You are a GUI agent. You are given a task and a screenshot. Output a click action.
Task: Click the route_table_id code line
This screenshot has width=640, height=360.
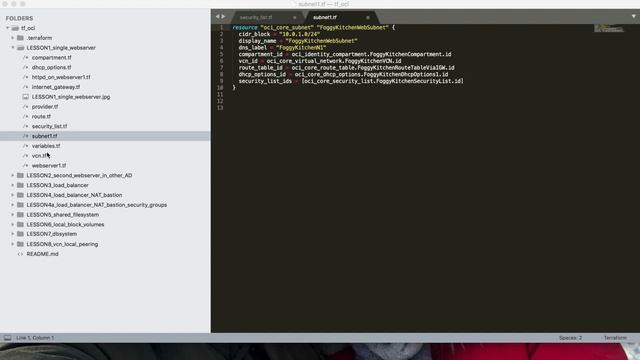pyautogui.click(x=347, y=68)
